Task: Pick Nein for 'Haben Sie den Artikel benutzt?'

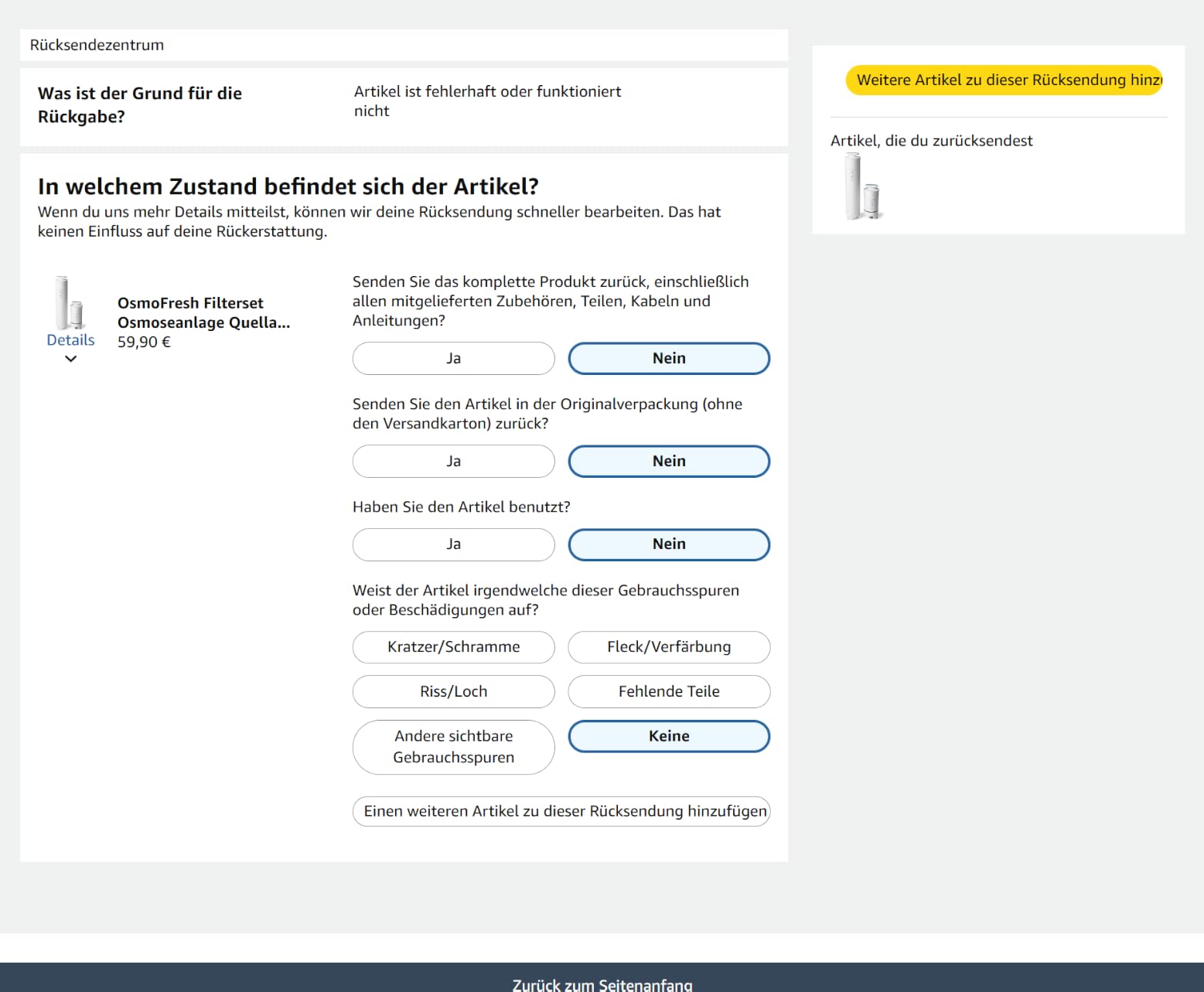Action: (669, 544)
